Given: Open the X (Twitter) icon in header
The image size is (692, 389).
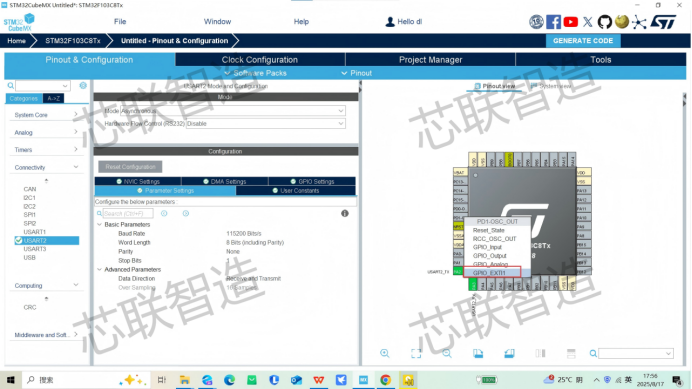Looking at the screenshot, I should point(587,22).
